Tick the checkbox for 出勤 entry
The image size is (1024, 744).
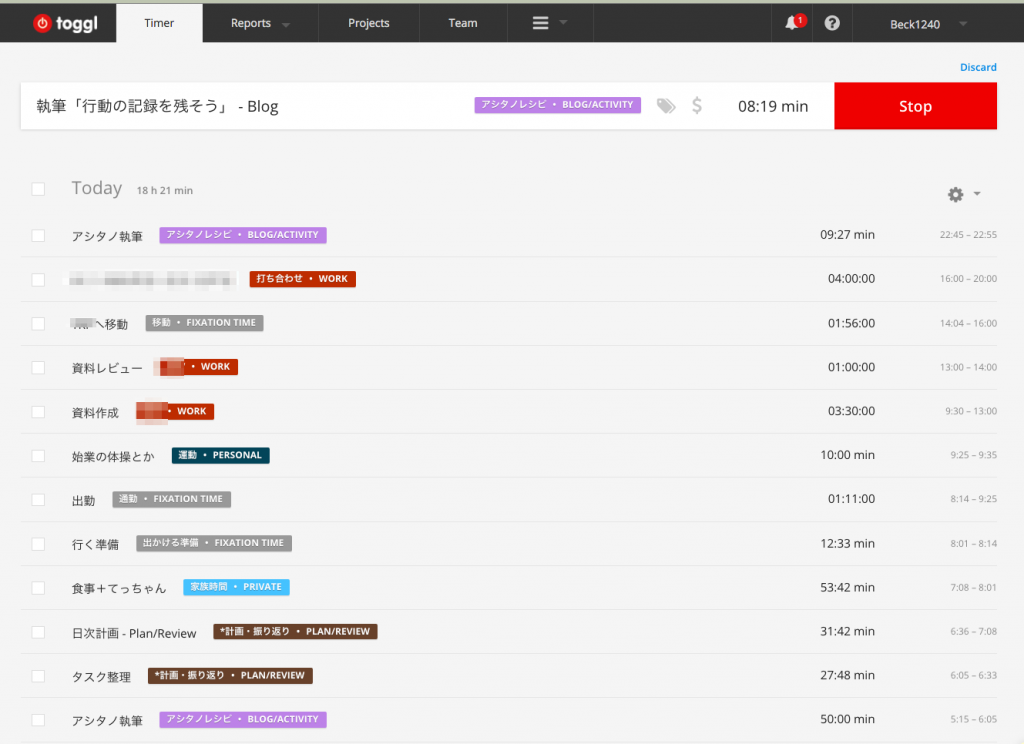[38, 499]
